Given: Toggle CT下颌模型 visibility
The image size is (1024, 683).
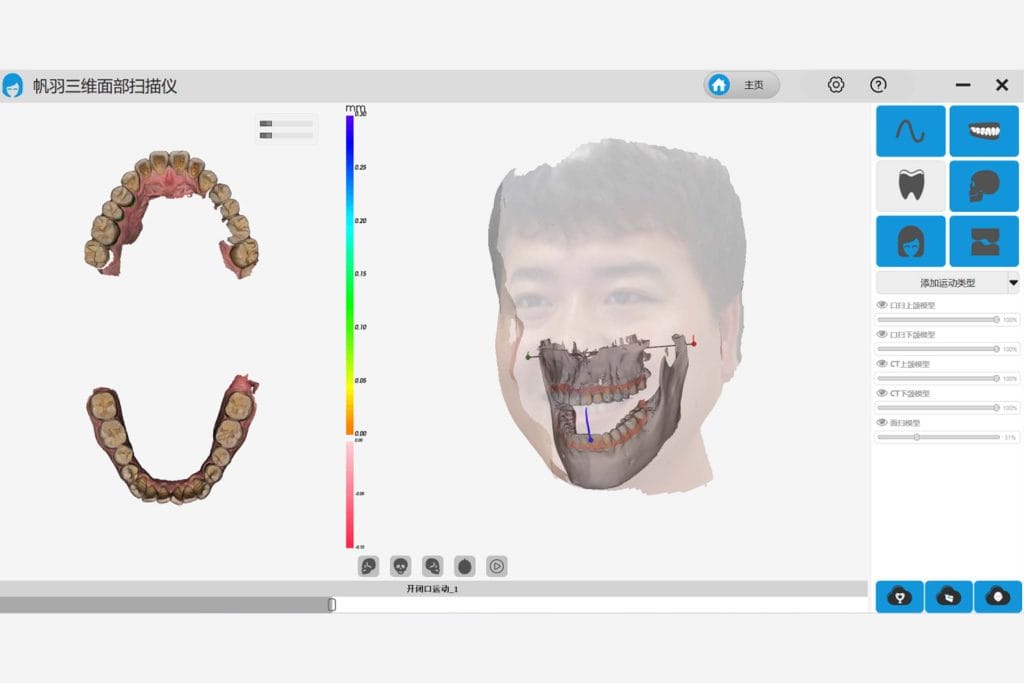Looking at the screenshot, I should coord(881,393).
